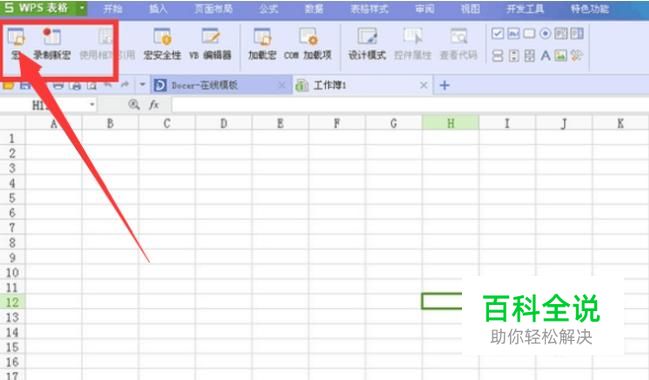The height and width of the screenshot is (380, 649).
Task: Switch to the 特色功能 ribbon tab
Action: (x=590, y=9)
